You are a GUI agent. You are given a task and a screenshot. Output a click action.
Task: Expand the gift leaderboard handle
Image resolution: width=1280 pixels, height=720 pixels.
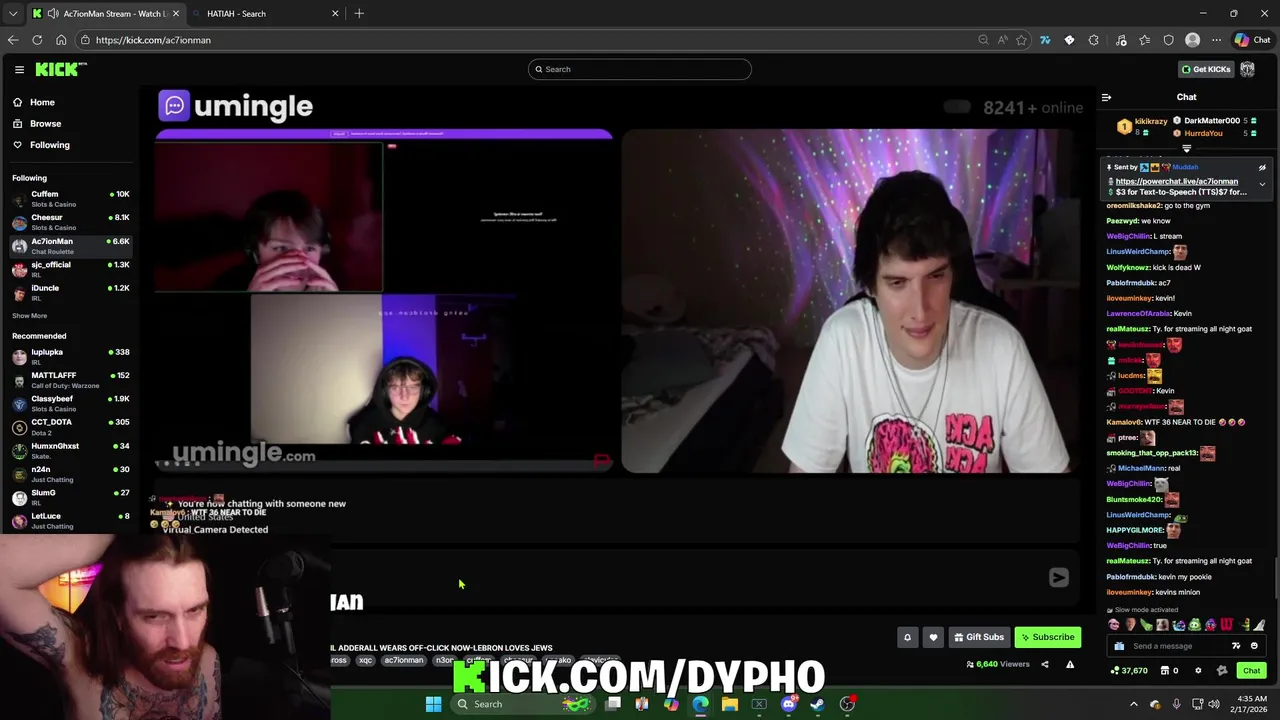coord(1187,148)
